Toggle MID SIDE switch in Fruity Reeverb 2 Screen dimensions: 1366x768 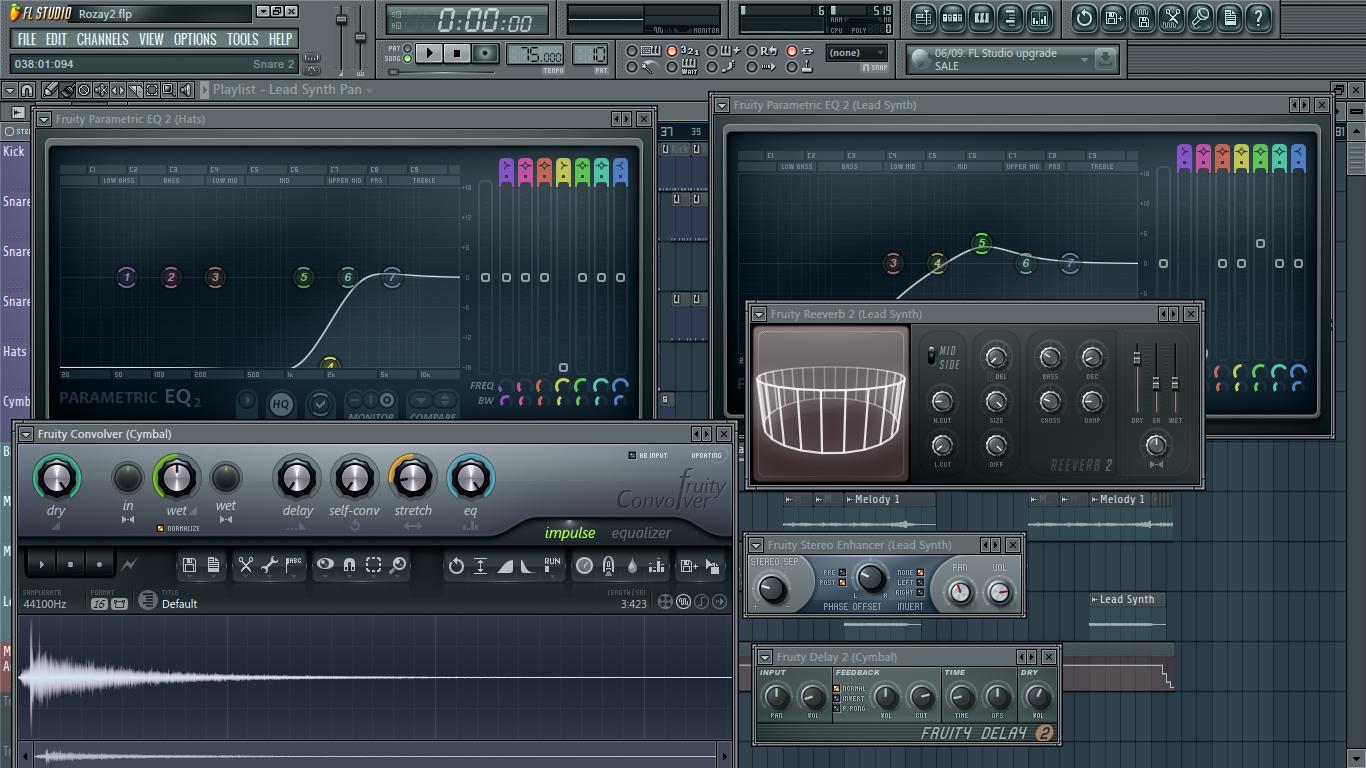click(932, 355)
